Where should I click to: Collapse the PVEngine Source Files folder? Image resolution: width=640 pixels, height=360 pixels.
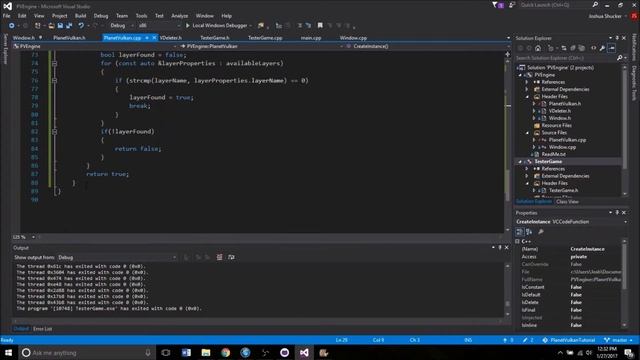pos(527,133)
